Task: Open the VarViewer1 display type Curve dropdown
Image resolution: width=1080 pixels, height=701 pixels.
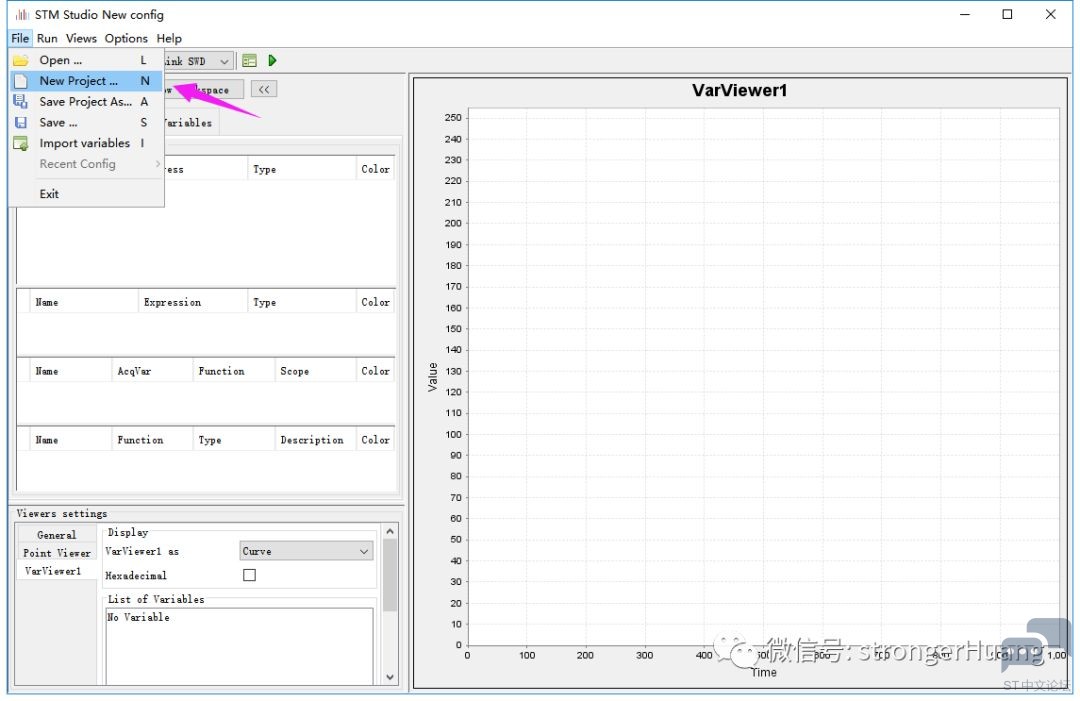Action: (306, 551)
